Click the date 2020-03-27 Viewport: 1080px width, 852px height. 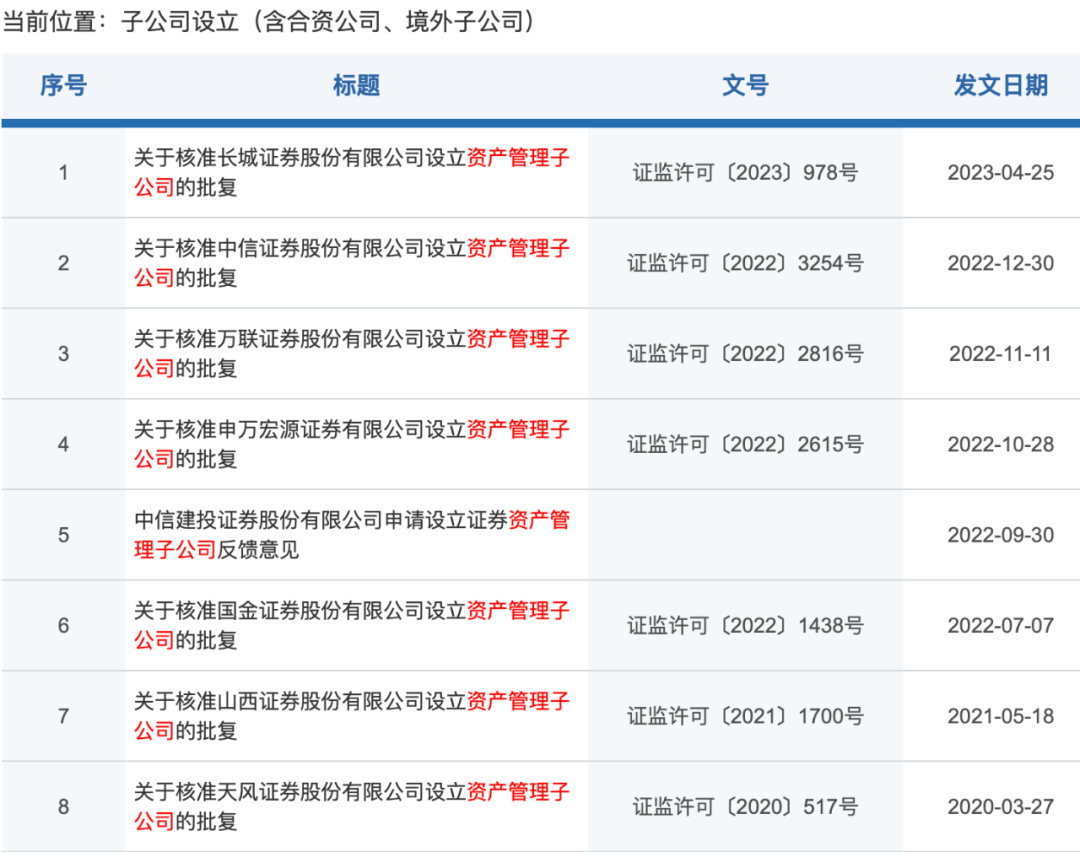1001,807
